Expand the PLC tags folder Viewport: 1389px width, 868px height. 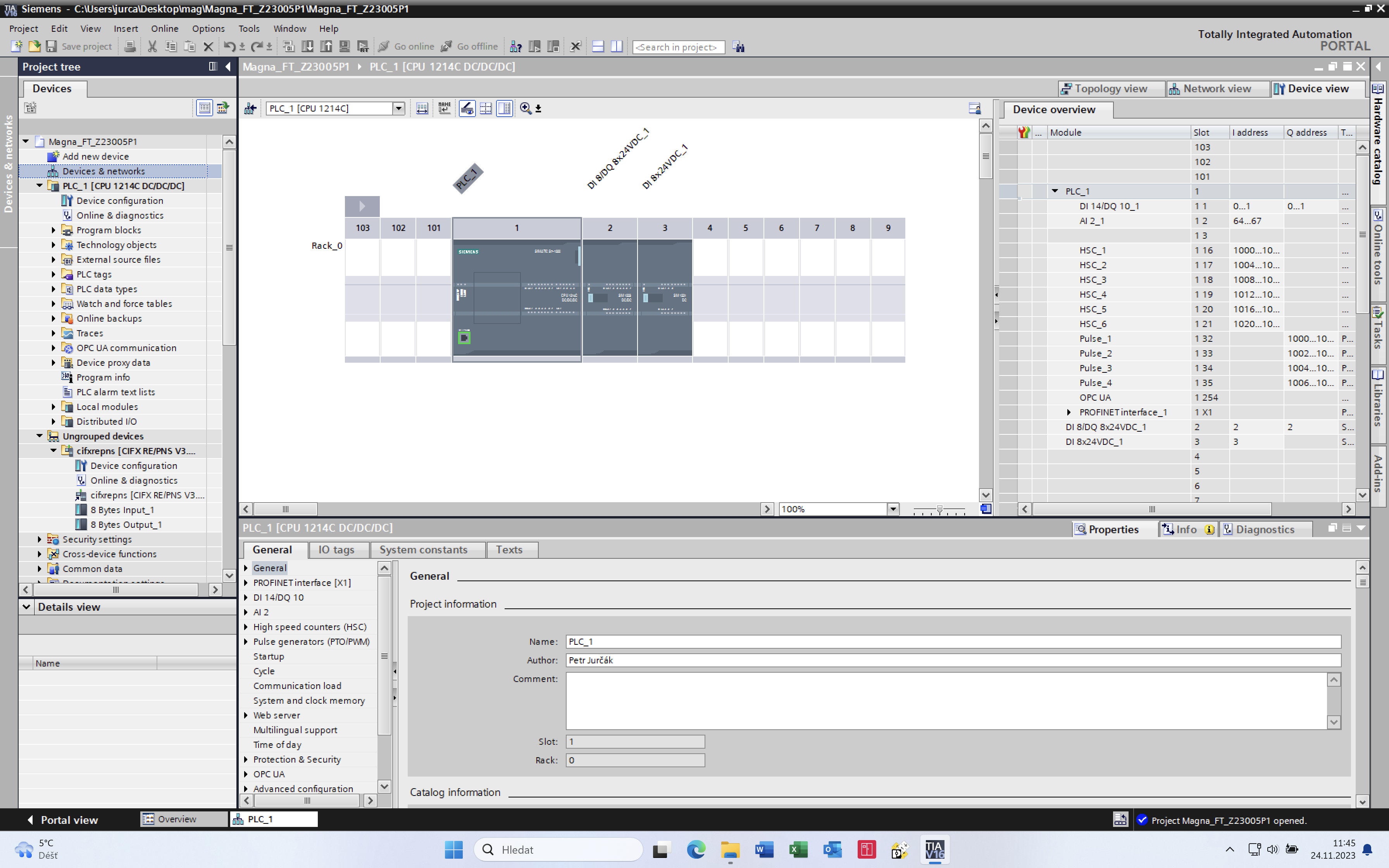(54, 274)
